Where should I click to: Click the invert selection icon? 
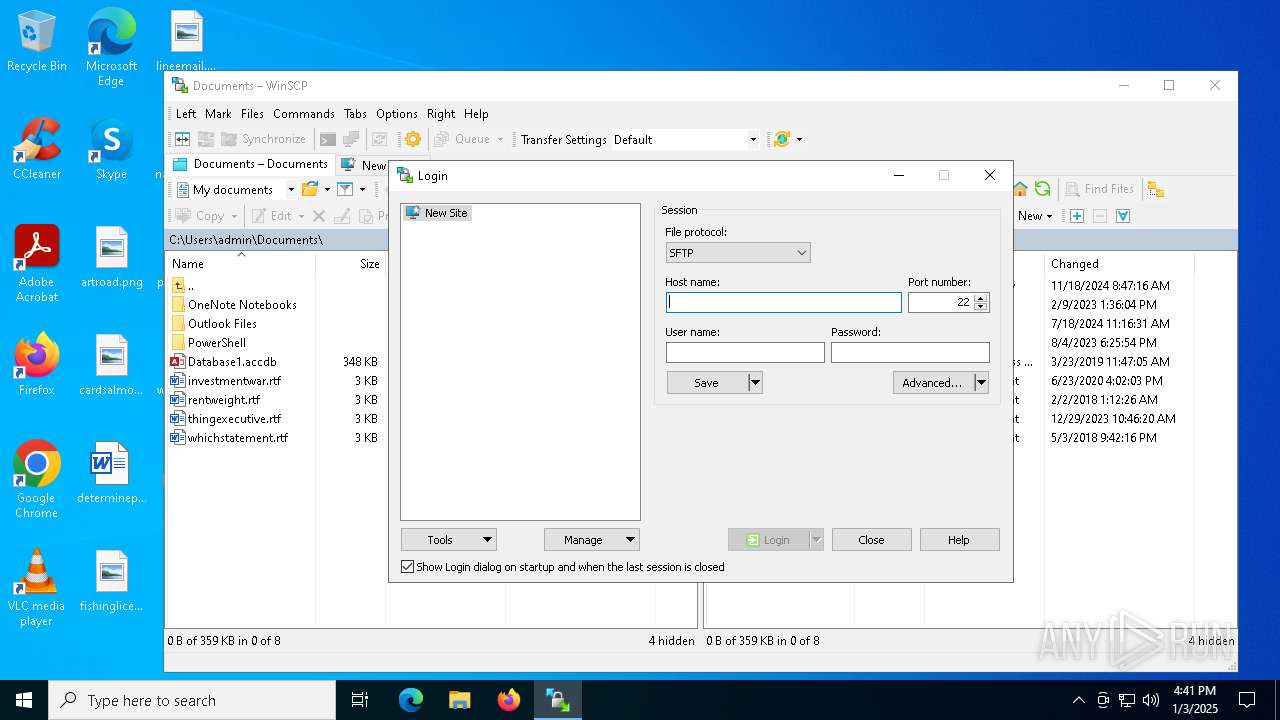(x=1123, y=215)
